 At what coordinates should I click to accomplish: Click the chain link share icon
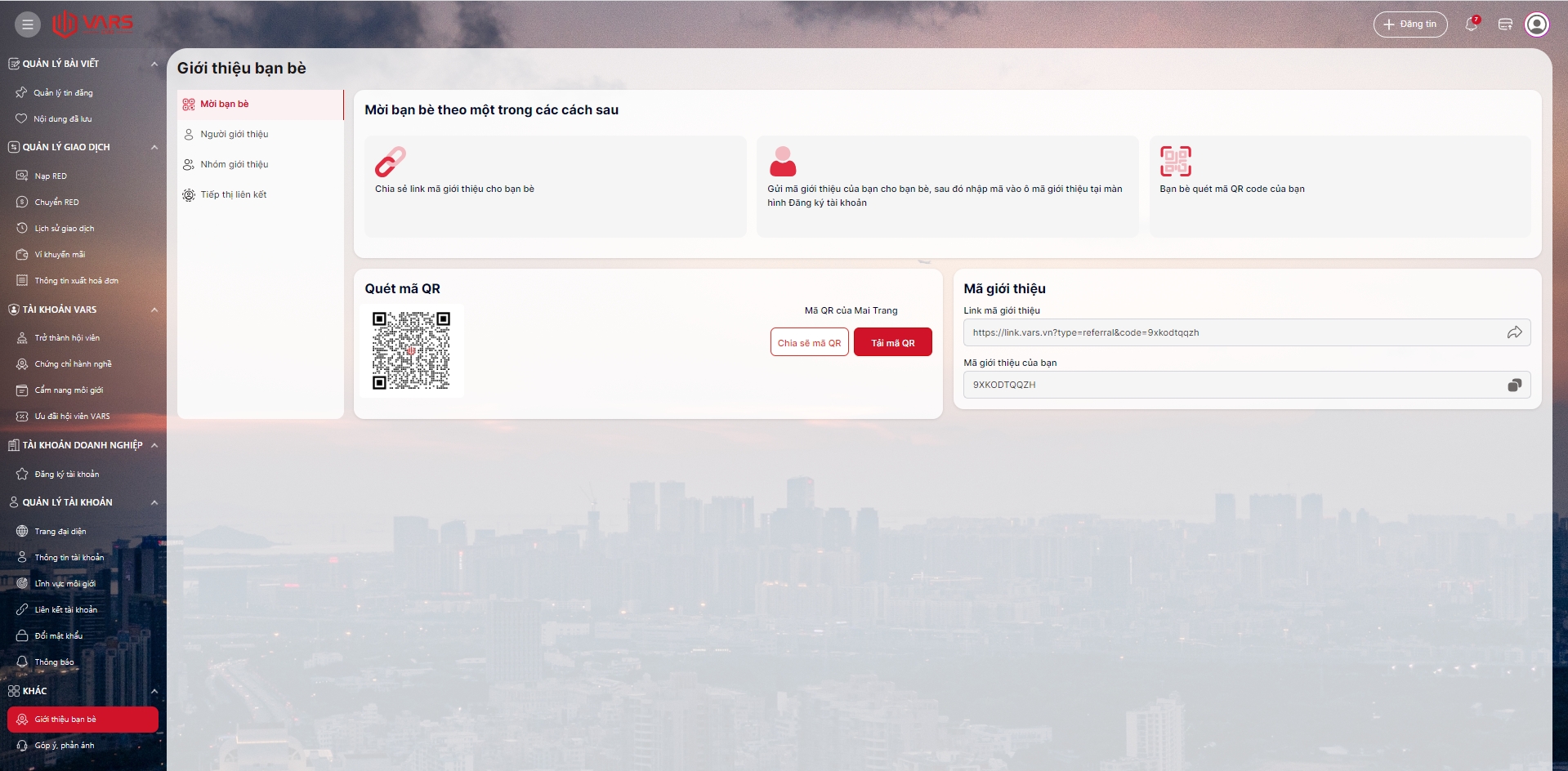(x=391, y=162)
